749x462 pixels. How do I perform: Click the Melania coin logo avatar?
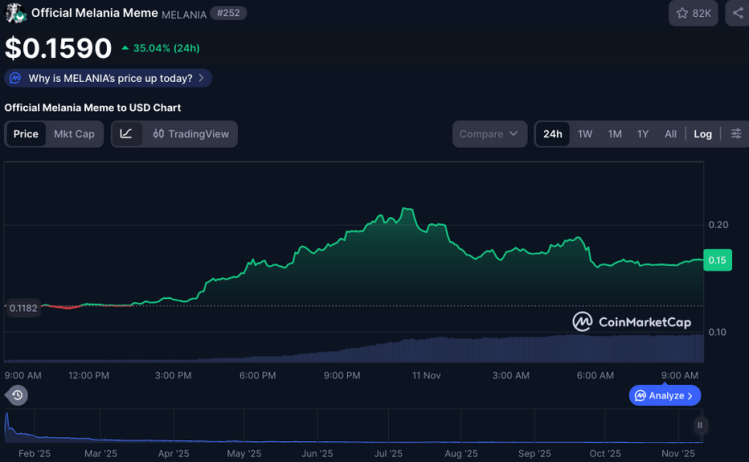click(15, 13)
